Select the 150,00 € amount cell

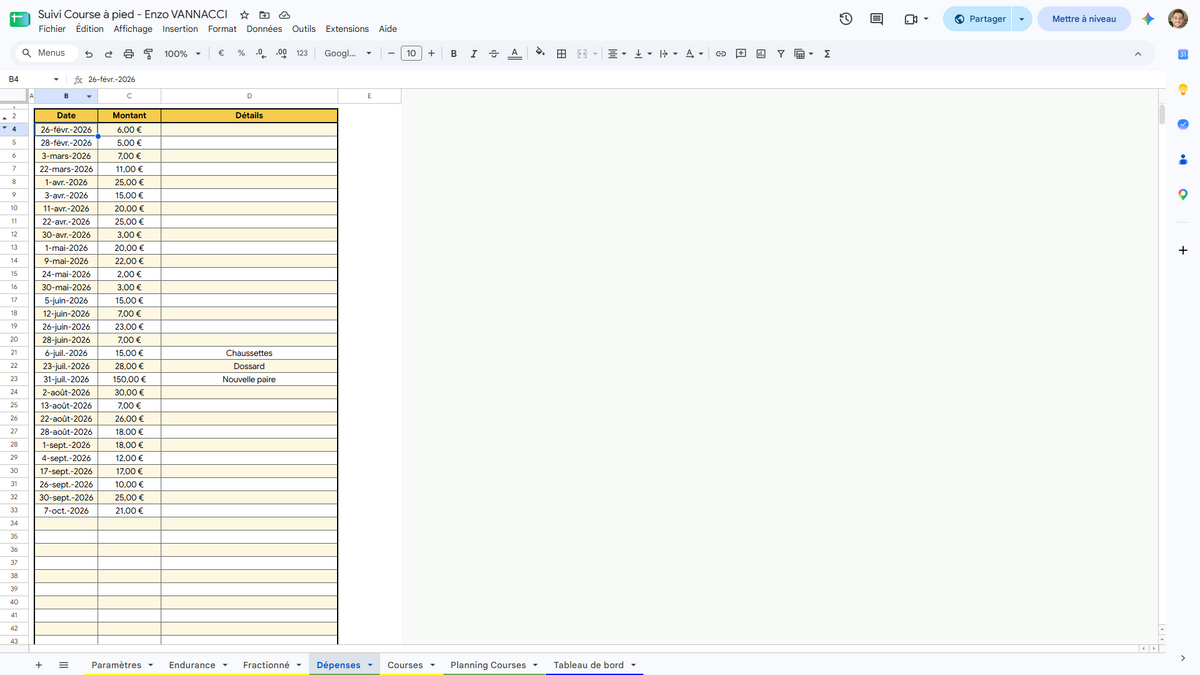tap(129, 379)
